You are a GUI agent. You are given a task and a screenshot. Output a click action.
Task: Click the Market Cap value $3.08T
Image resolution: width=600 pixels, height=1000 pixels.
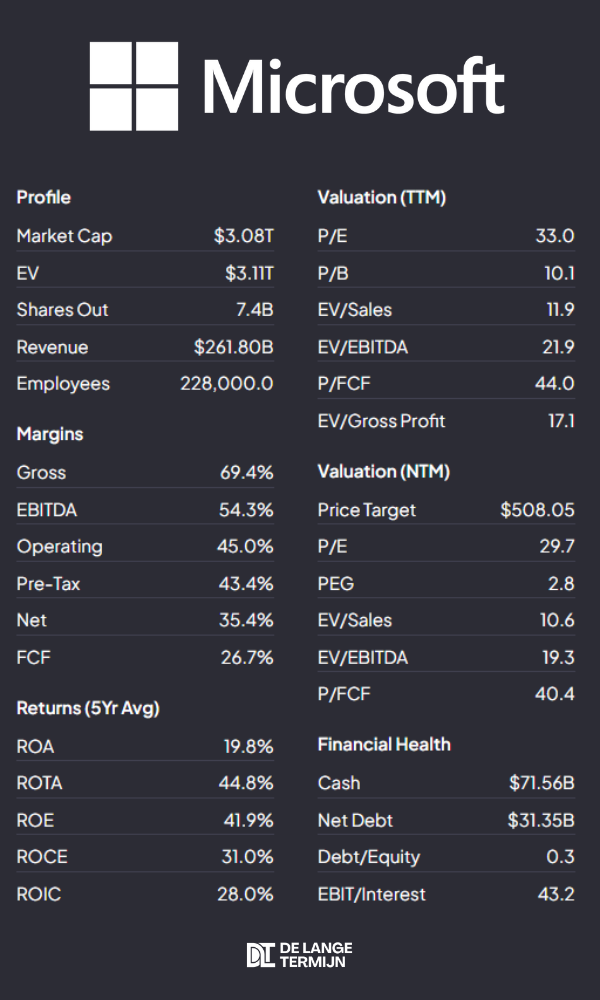coord(243,236)
